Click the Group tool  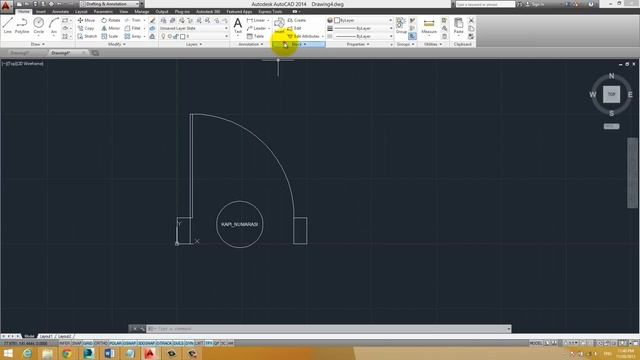[401, 25]
